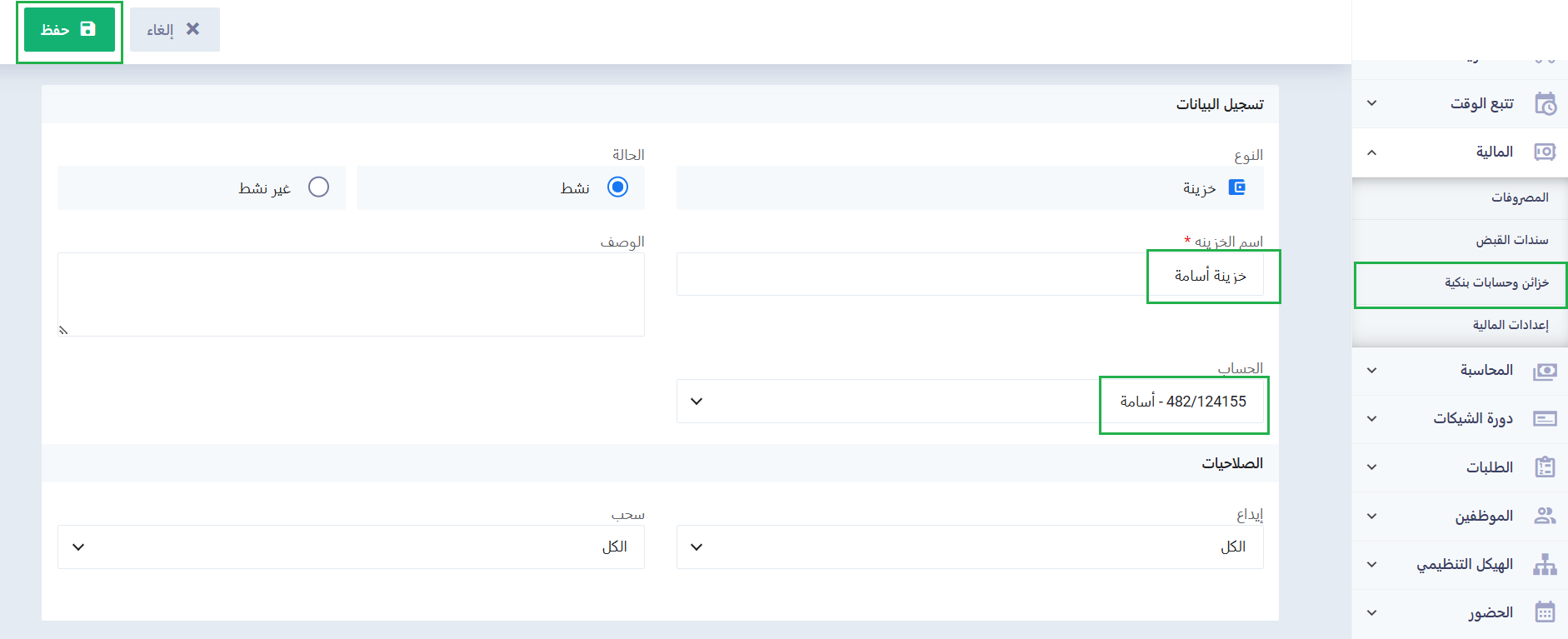Image resolution: width=1568 pixels, height=639 pixels.
Task: Click the time tracking calendar-clock icon
Action: pos(1545,104)
